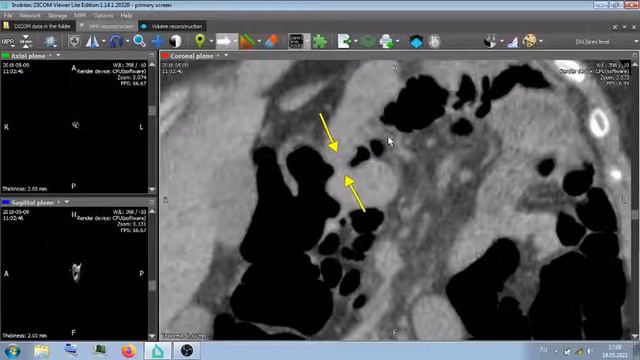Click the sagittal thumbnail image in Sagittal plane
The width and height of the screenshot is (640, 360).
[76, 272]
